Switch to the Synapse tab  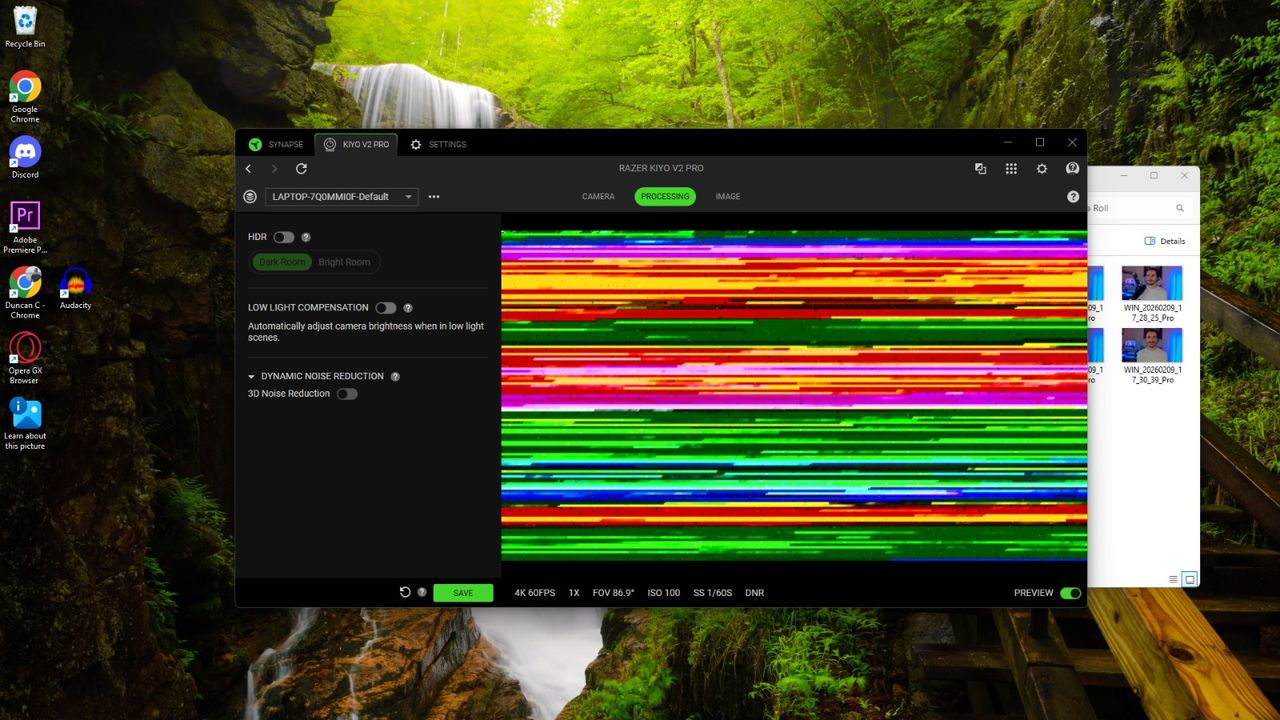(276, 144)
